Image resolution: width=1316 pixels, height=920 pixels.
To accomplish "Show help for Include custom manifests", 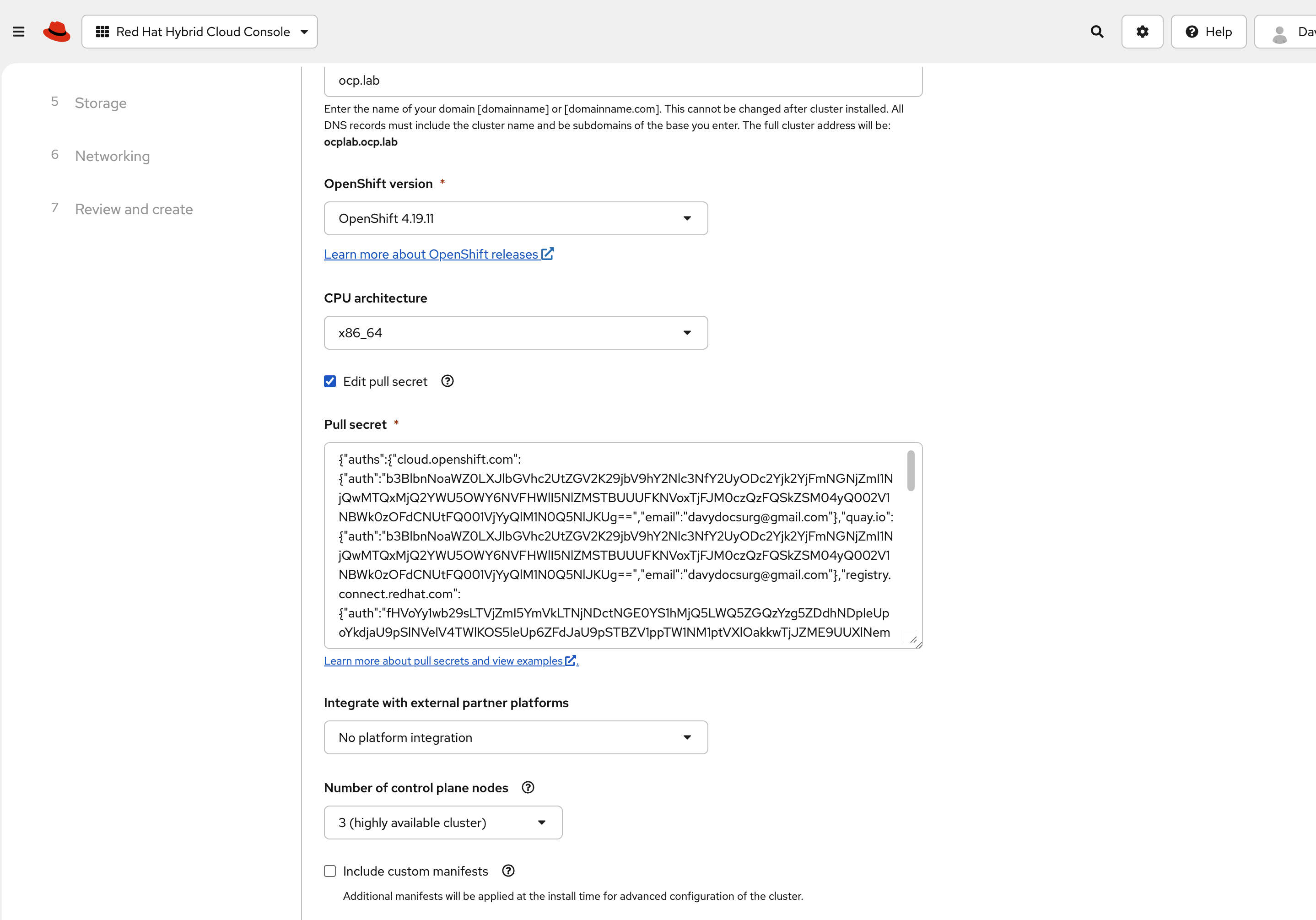I will coord(508,871).
